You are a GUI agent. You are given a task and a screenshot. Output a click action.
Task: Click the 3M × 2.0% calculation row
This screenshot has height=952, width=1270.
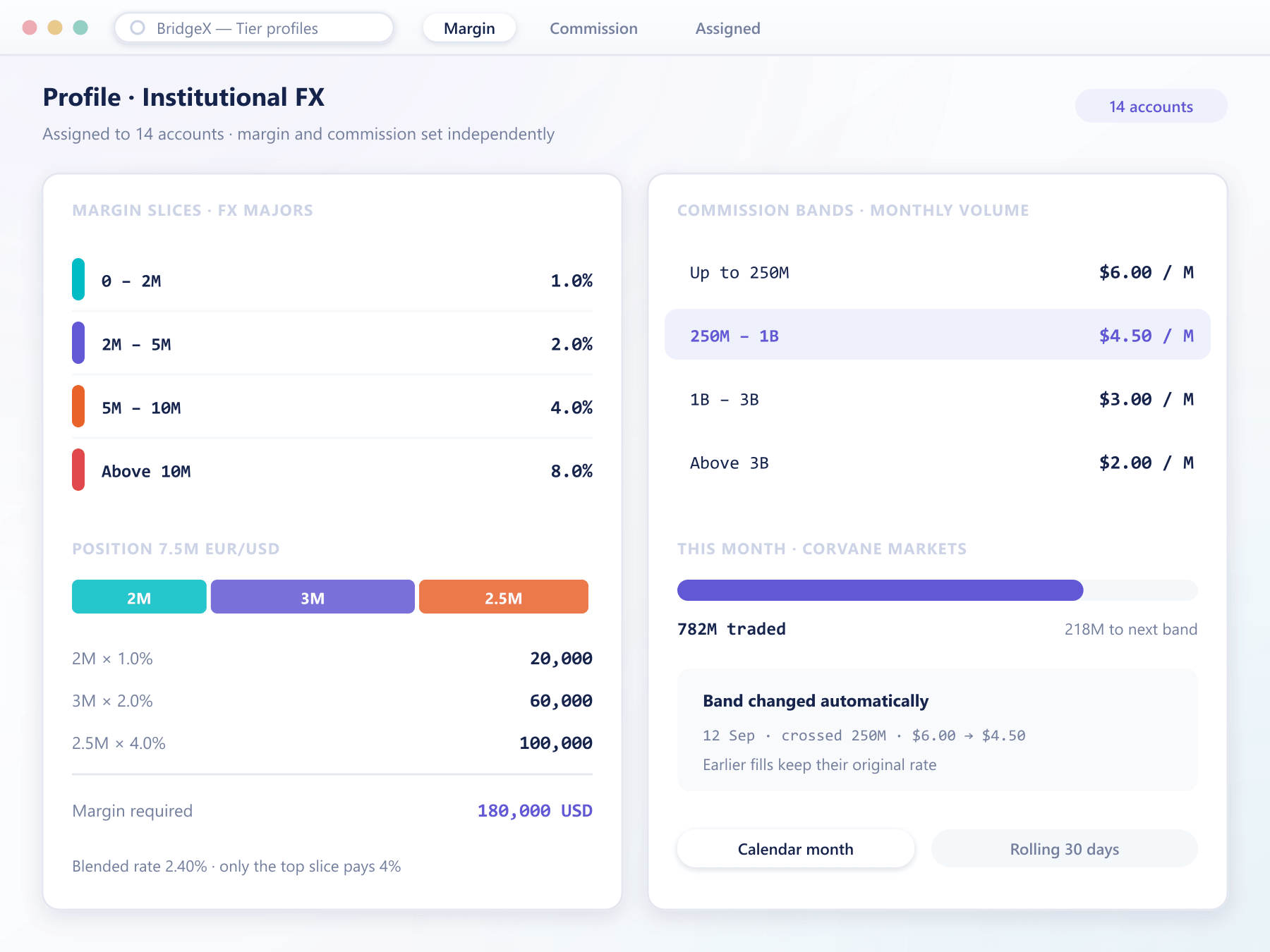[x=332, y=701]
